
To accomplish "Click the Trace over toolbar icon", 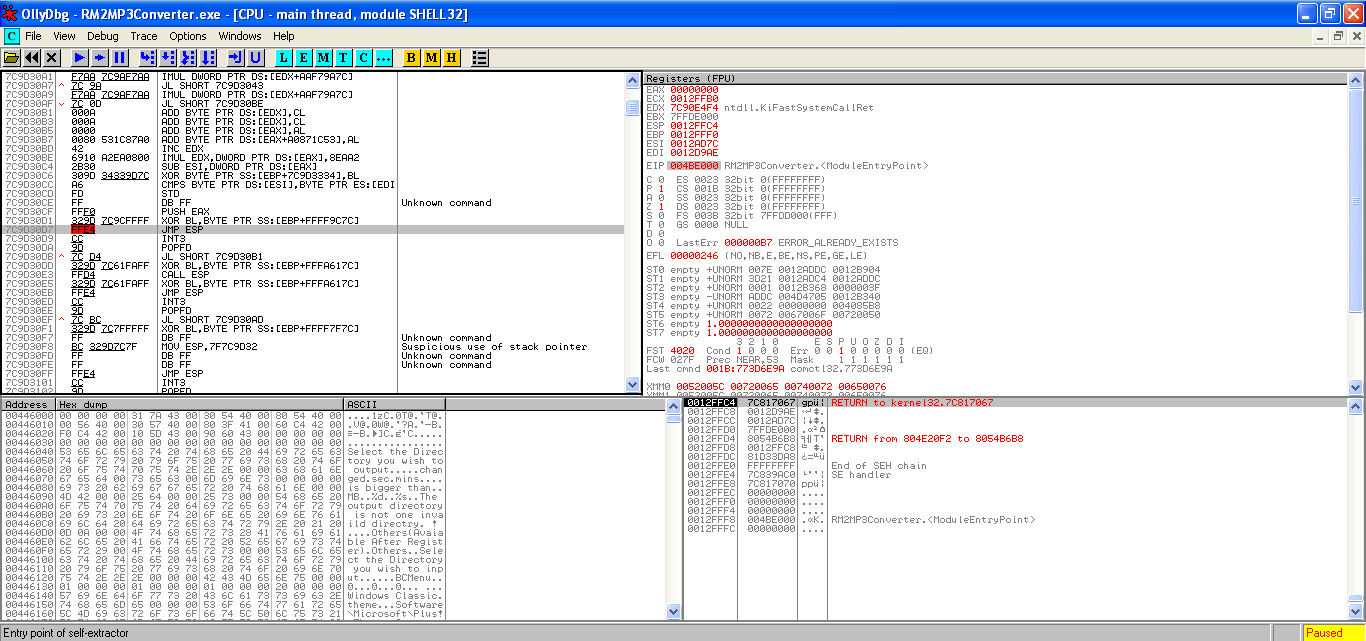I will (x=208, y=58).
